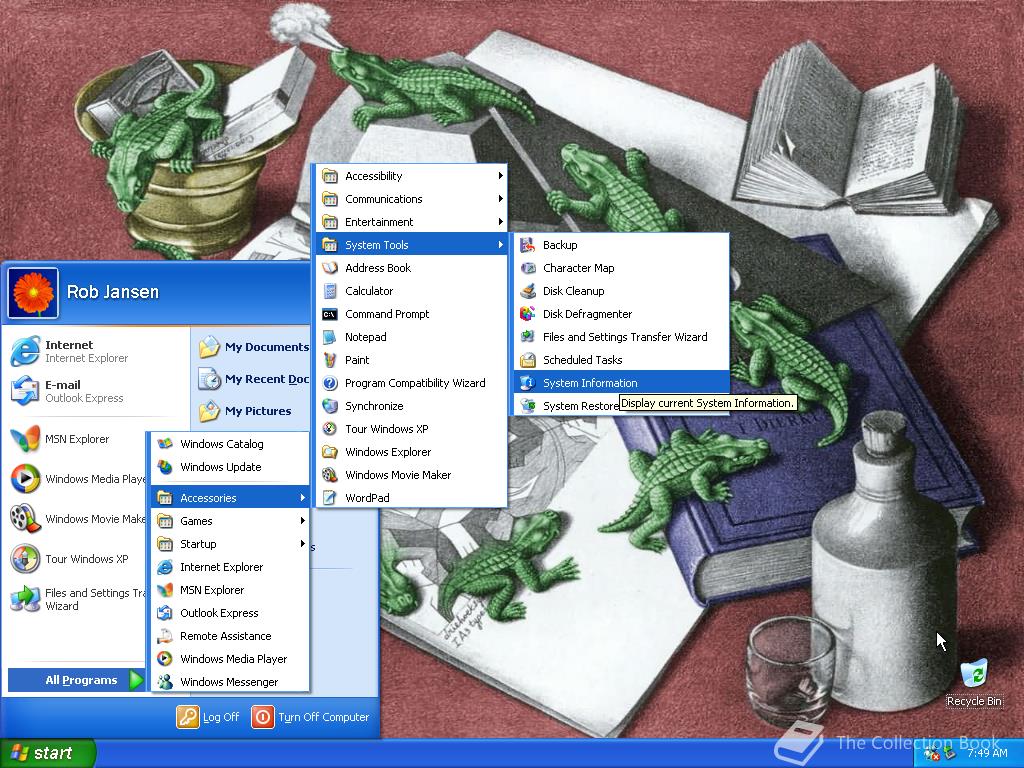Expand Games submenu
1024x768 pixels.
pyautogui.click(x=230, y=520)
